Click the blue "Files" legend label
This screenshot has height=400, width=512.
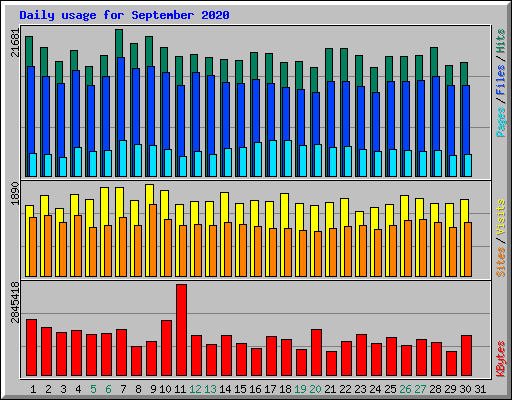(x=501, y=80)
